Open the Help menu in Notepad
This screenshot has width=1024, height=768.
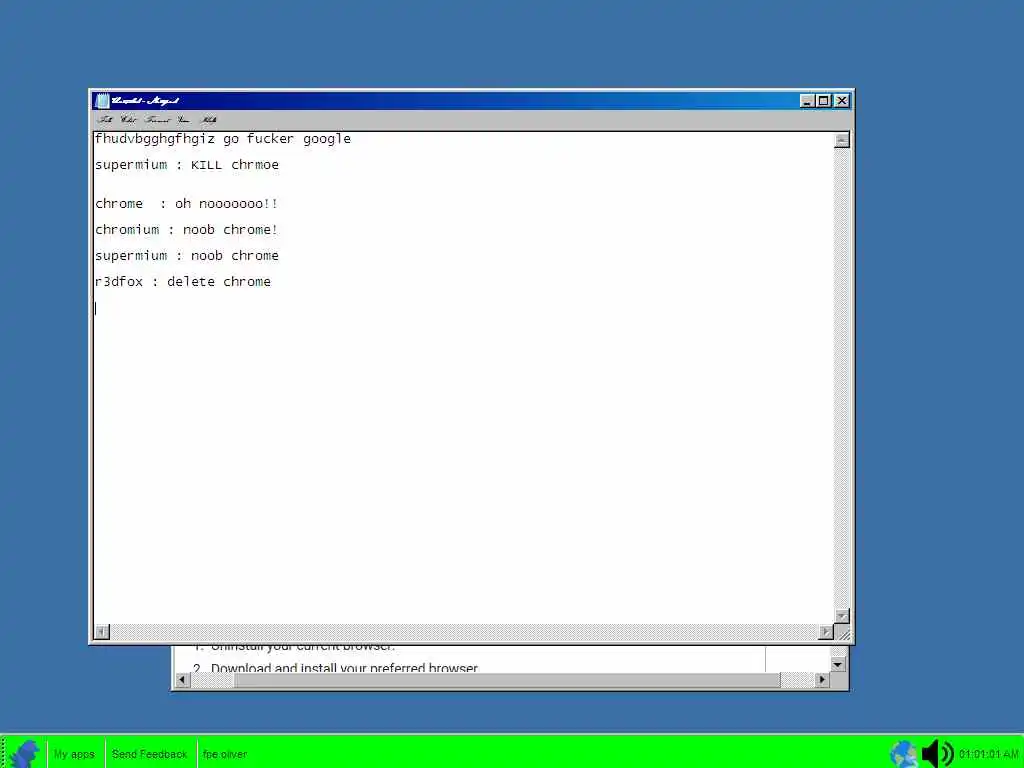(x=209, y=120)
